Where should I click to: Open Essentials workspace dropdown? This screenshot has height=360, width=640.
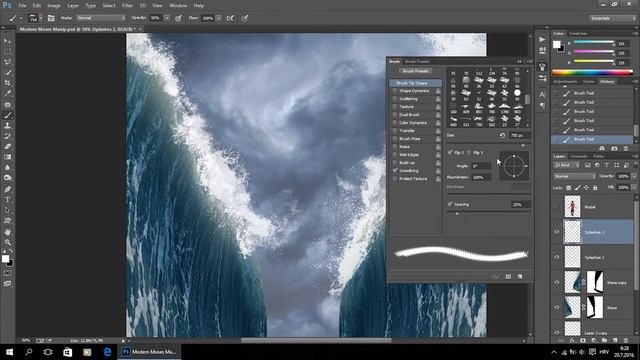(x=612, y=18)
